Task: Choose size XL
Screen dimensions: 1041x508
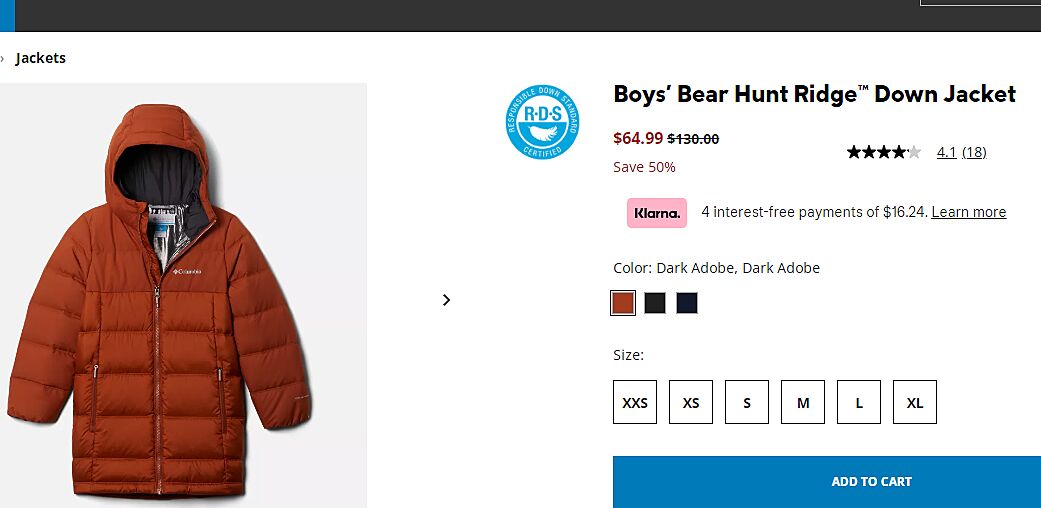Action: tap(915, 403)
